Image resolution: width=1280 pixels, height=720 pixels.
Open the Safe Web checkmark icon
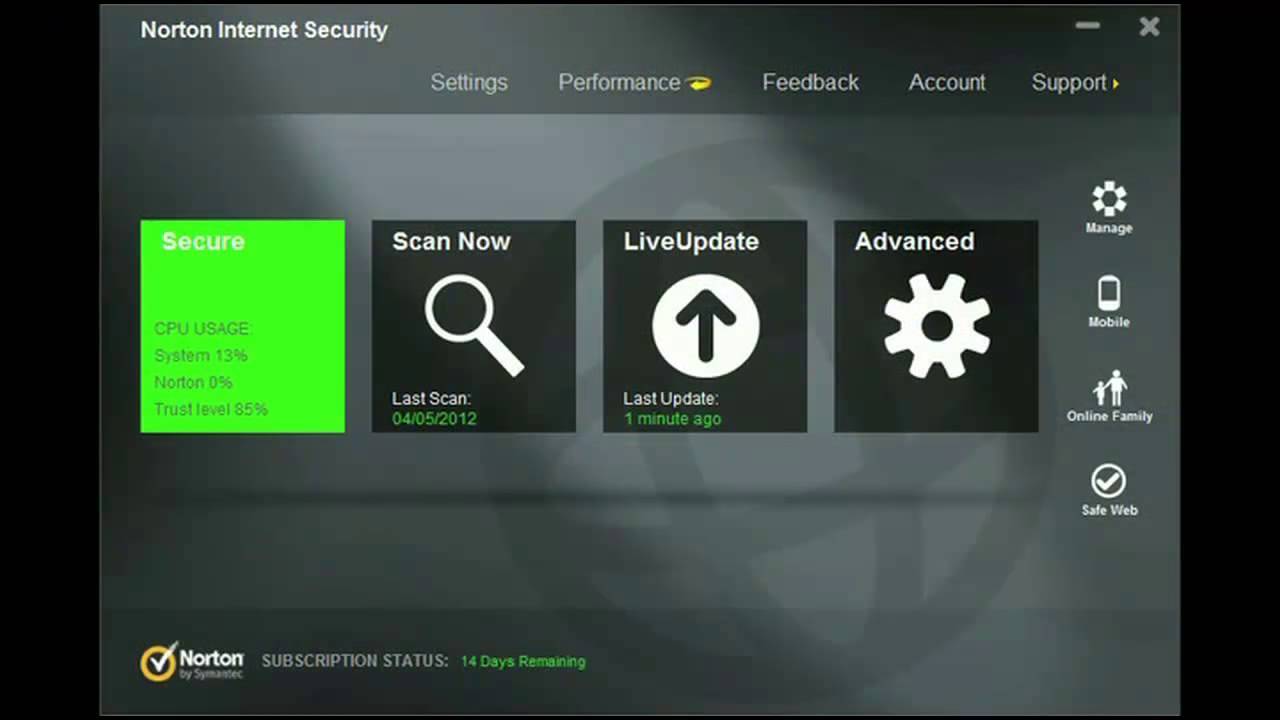[x=1109, y=482]
